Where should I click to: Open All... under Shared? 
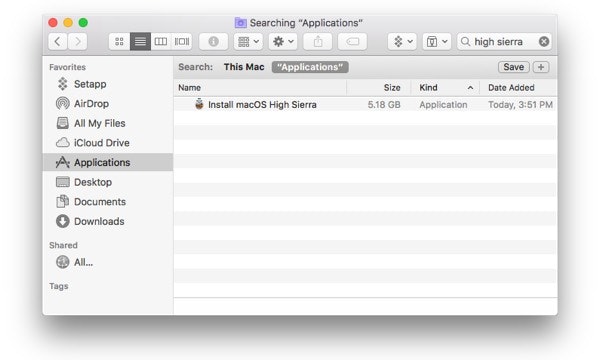(x=108, y=262)
